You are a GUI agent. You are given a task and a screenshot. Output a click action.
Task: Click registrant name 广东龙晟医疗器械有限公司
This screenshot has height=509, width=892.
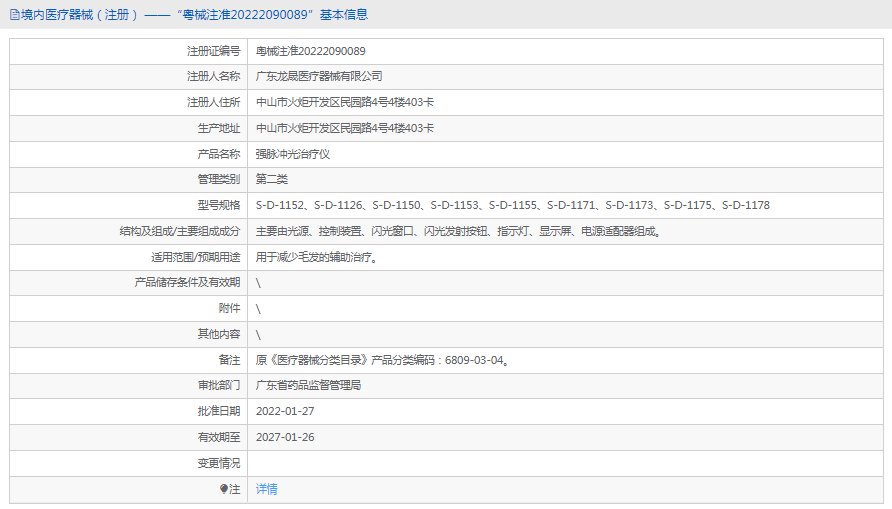(319, 76)
